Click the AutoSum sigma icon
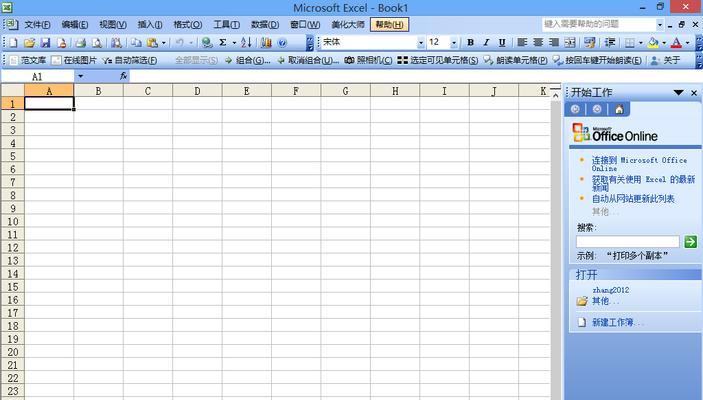Screen dimensions: 703x400 223,43
